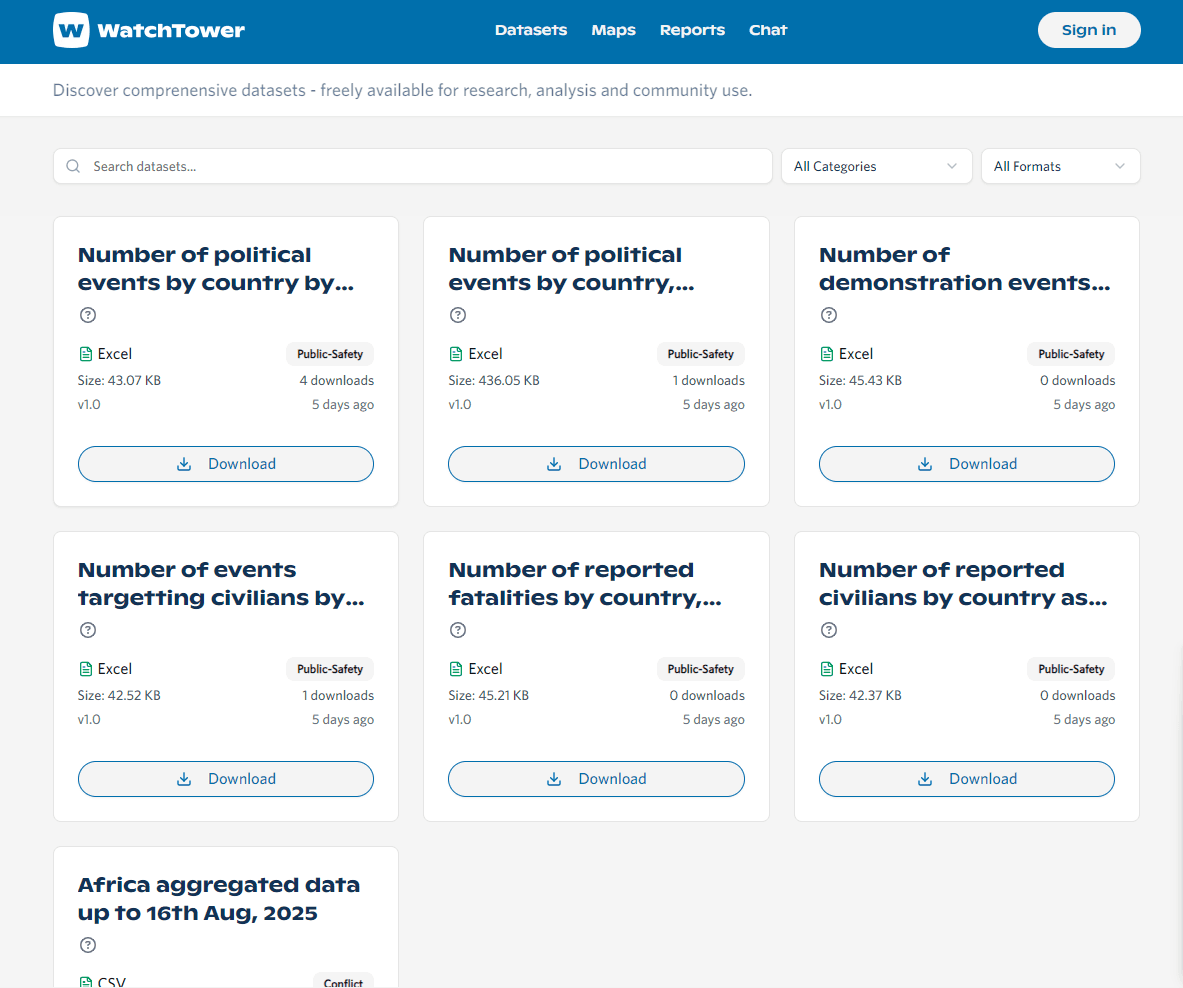This screenshot has height=988, width=1183.
Task: Click the Conflict tag on Africa card
Action: [x=343, y=982]
